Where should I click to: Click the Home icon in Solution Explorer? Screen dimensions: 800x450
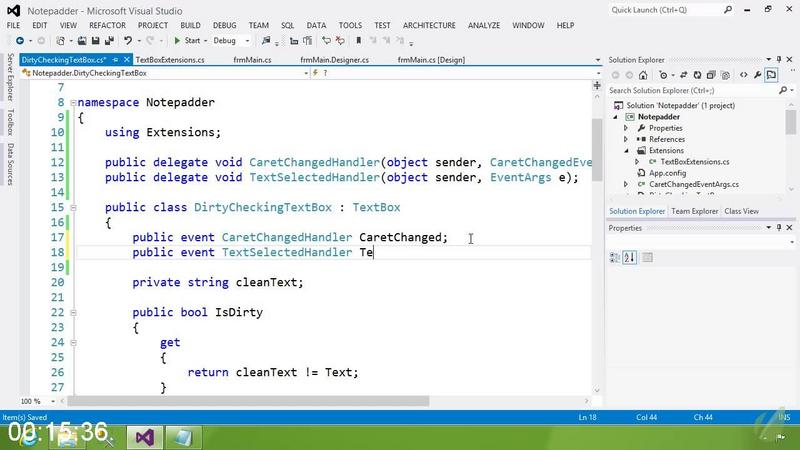point(643,75)
